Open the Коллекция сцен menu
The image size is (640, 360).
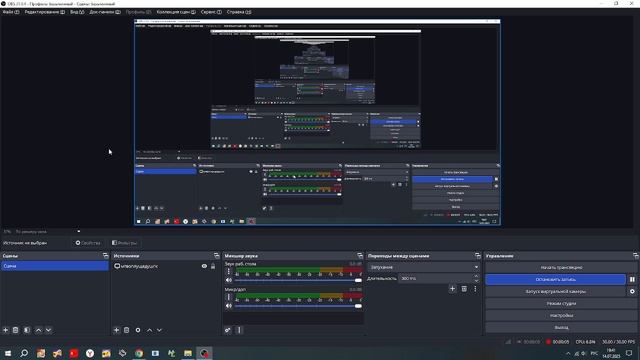click(x=176, y=12)
